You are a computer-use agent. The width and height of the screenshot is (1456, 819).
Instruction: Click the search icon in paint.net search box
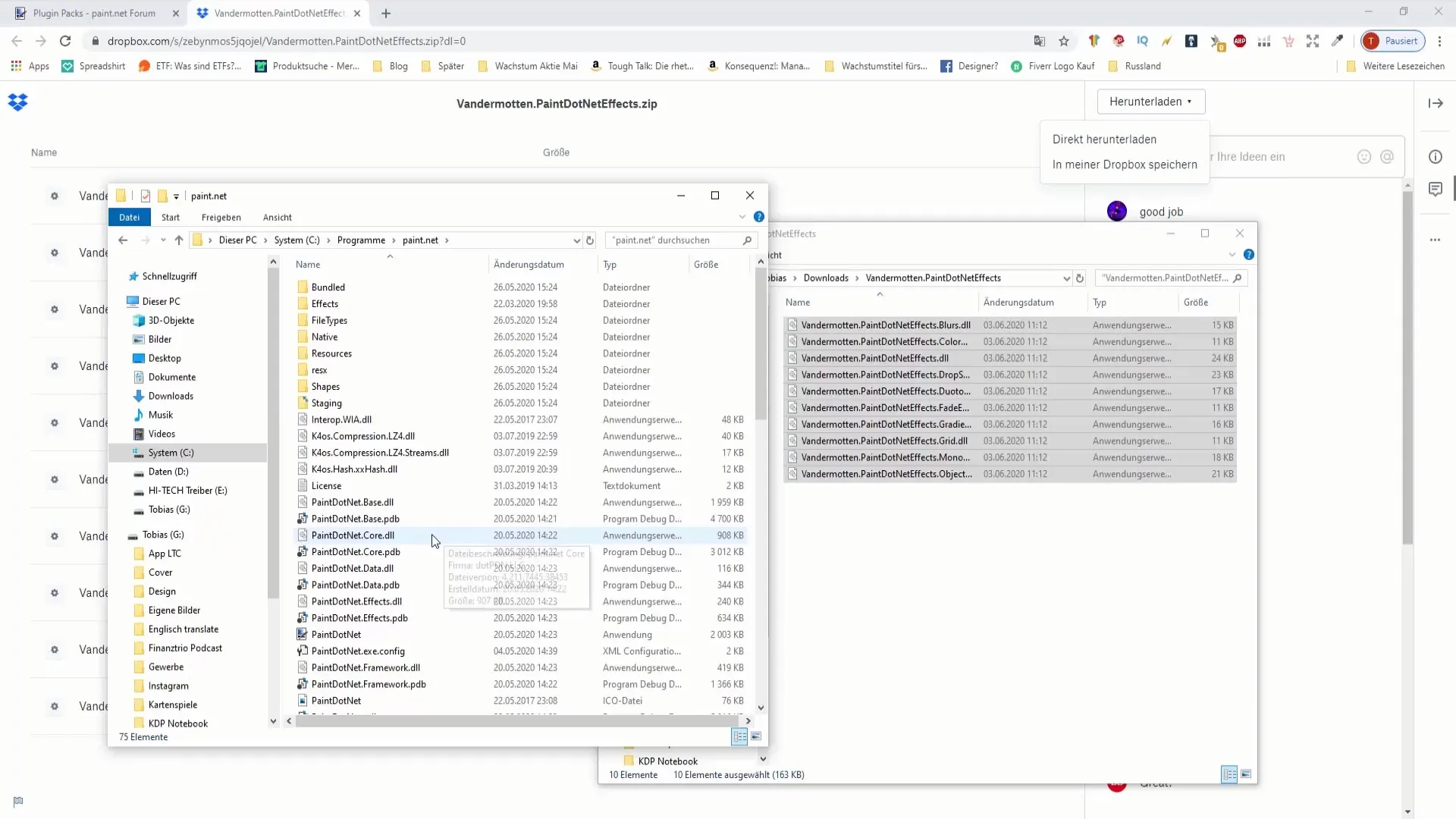(747, 240)
